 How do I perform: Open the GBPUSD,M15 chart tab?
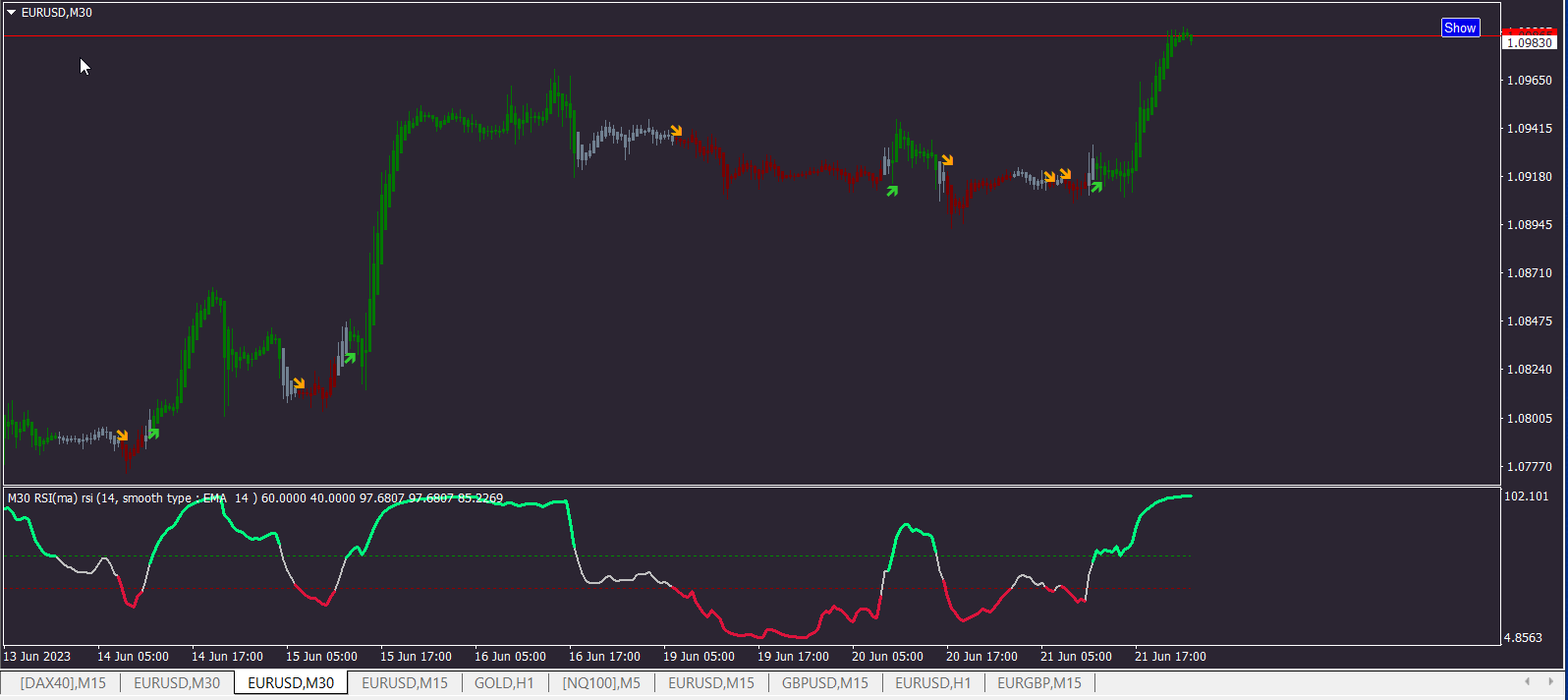[x=825, y=682]
